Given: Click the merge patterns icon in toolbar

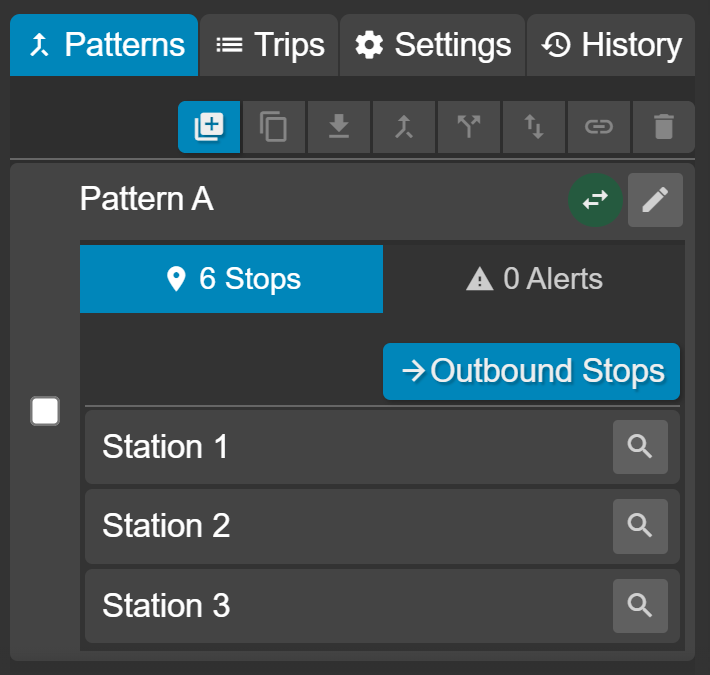Looking at the screenshot, I should 404,127.
